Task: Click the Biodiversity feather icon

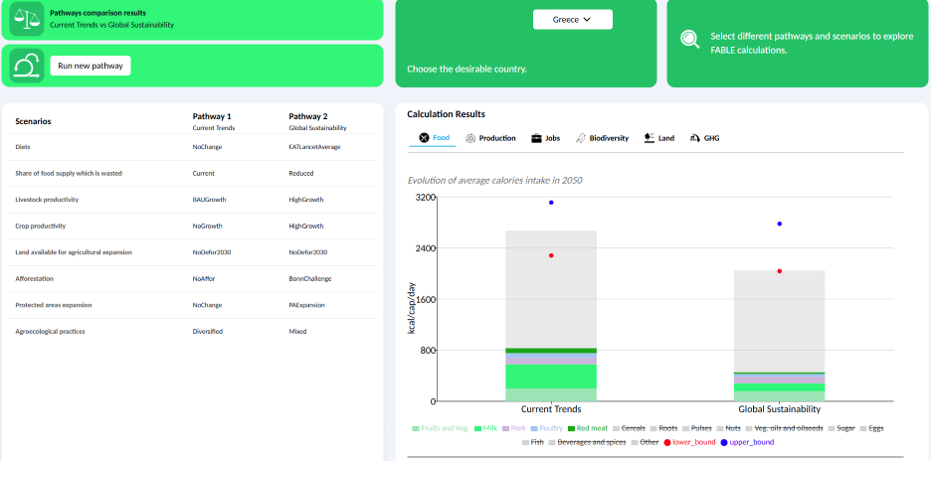Action: [581, 138]
